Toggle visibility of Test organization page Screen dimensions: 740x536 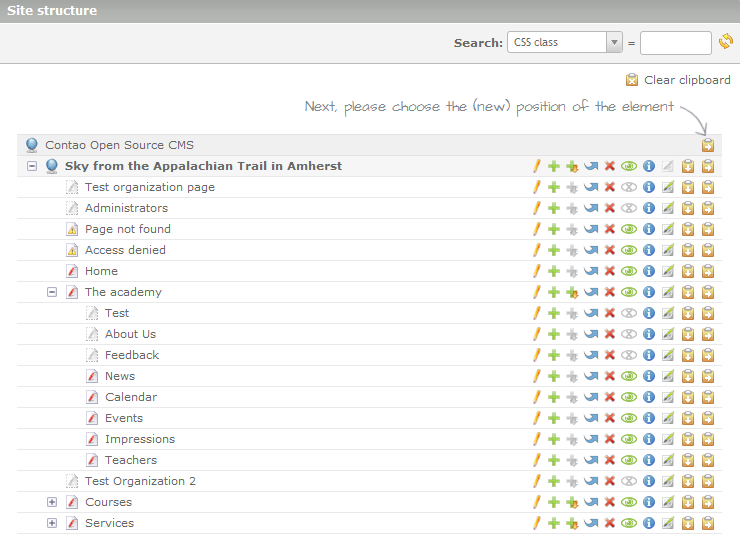pyautogui.click(x=629, y=187)
